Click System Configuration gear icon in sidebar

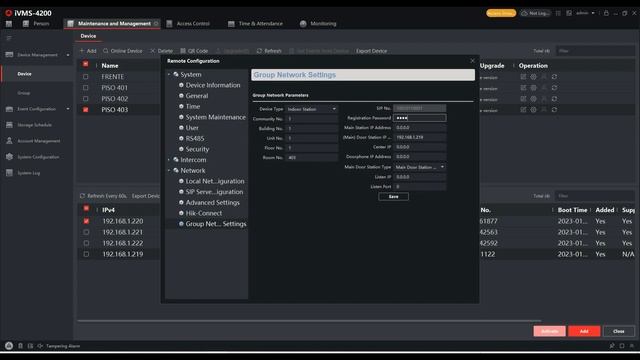click(x=9, y=157)
